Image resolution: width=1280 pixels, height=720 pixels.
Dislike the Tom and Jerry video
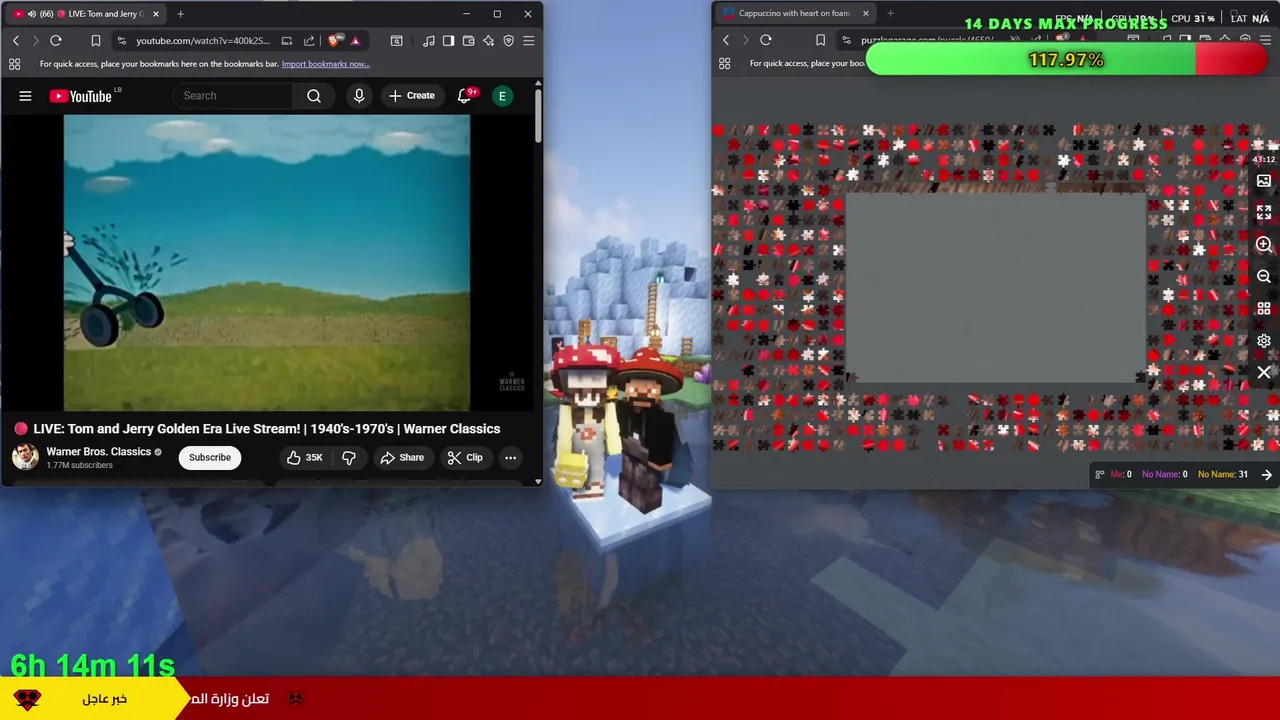[x=349, y=458]
